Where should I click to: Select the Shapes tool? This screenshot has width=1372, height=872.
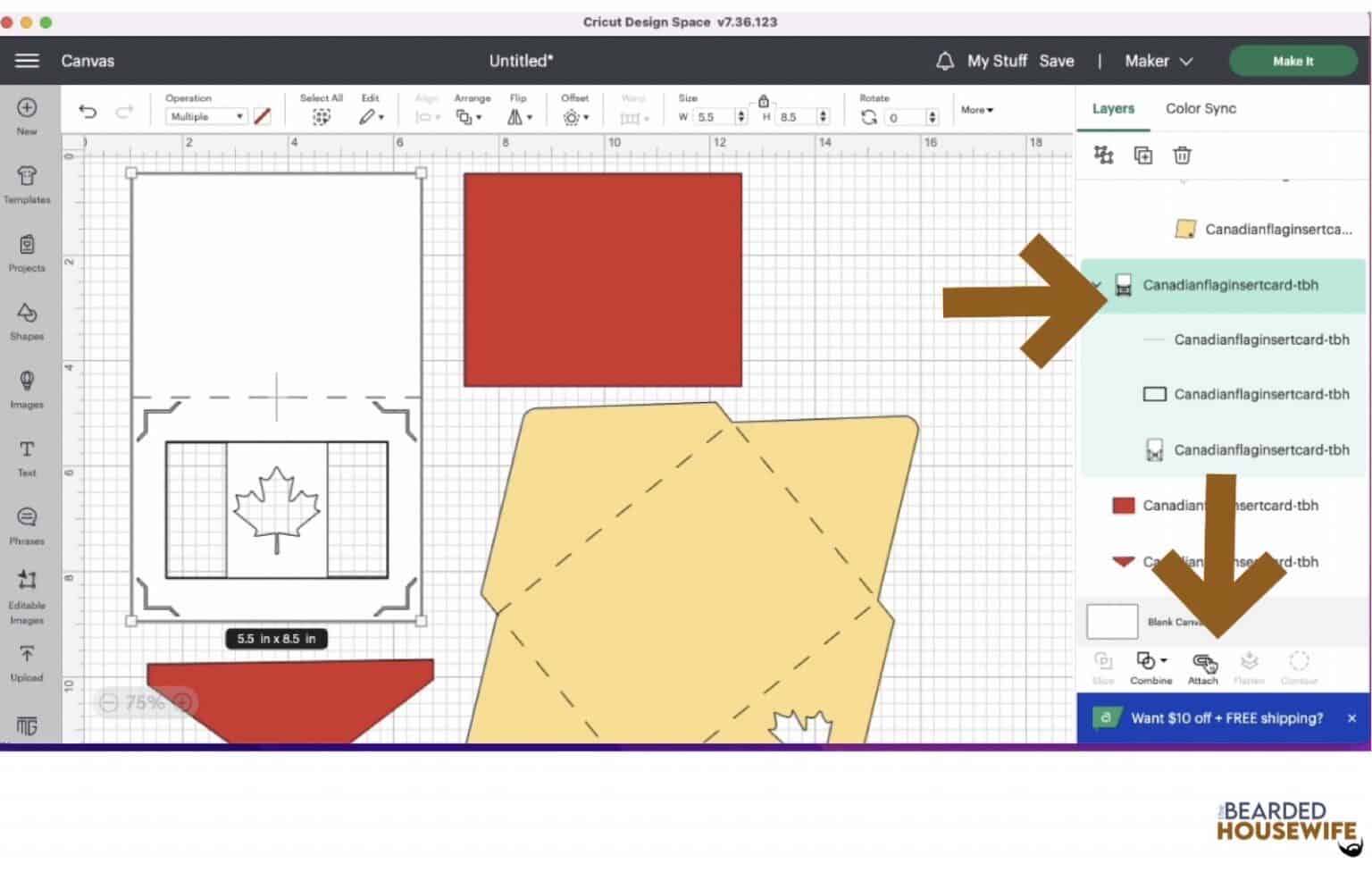coord(27,321)
